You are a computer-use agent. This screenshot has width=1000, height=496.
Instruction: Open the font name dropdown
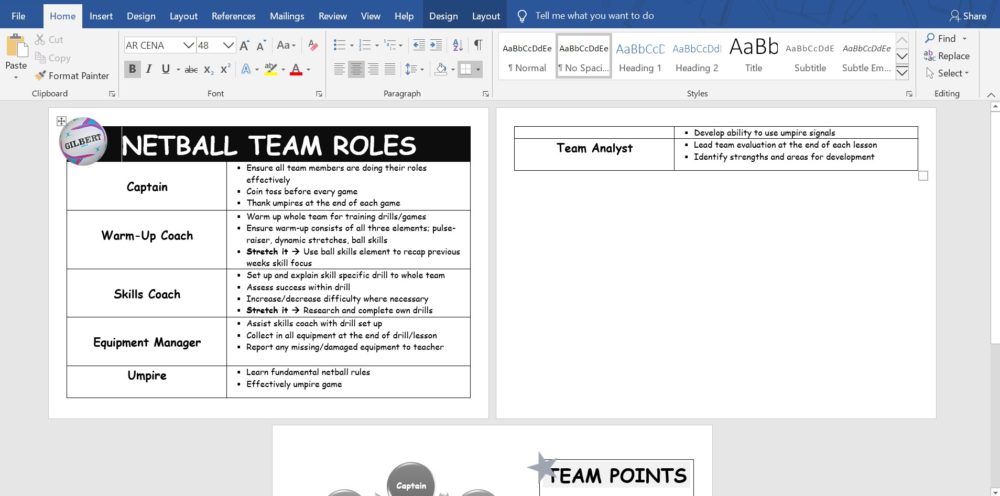point(188,45)
